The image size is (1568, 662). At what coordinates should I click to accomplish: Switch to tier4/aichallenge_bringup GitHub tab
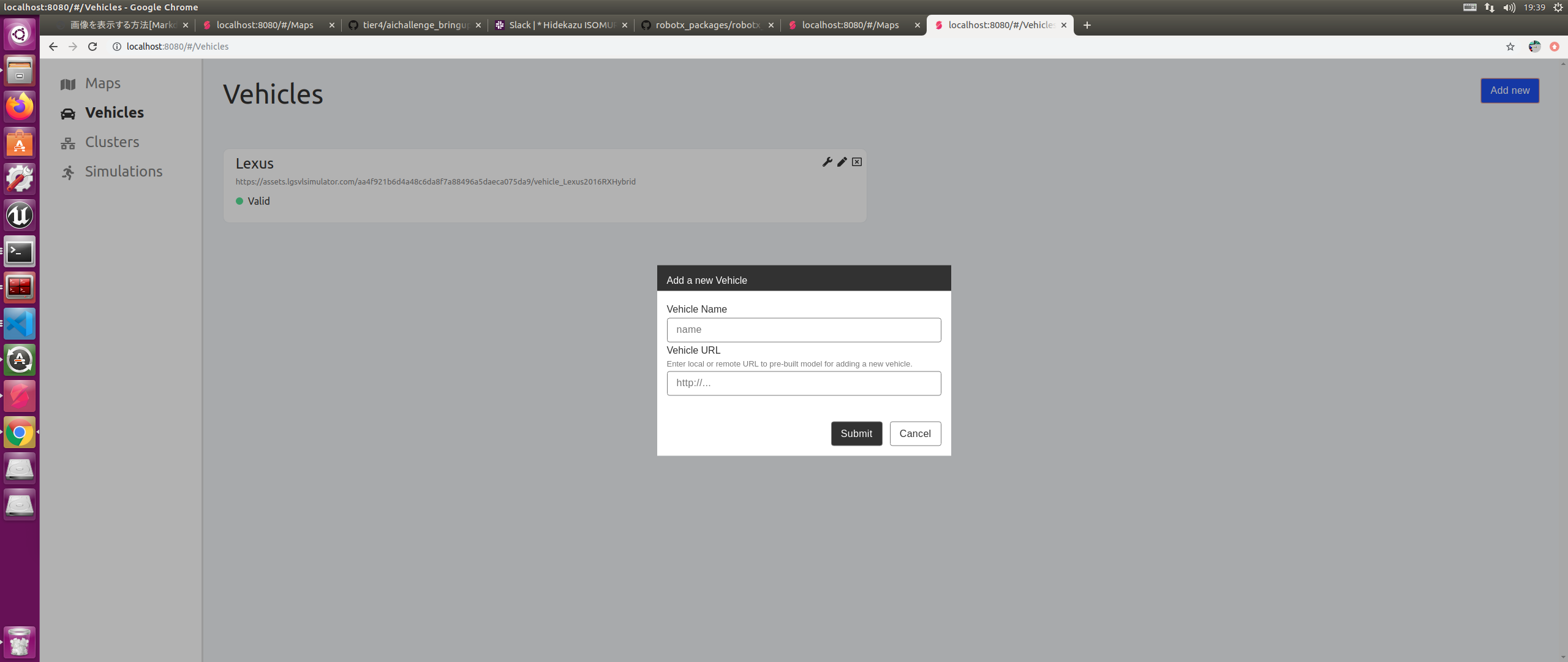point(414,25)
